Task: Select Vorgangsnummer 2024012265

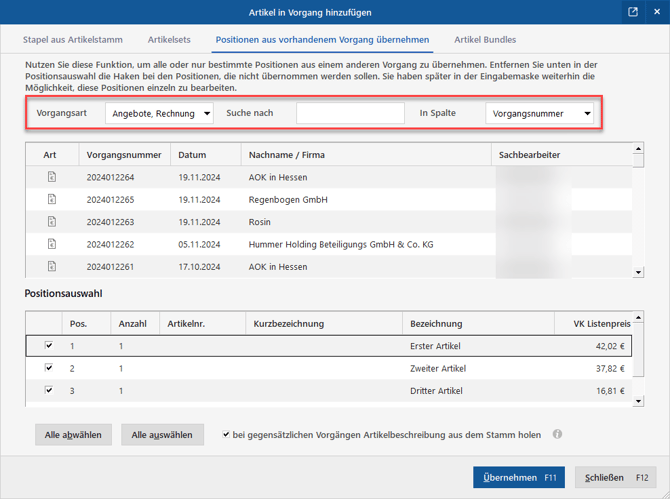Action: pyautogui.click(x=110, y=200)
